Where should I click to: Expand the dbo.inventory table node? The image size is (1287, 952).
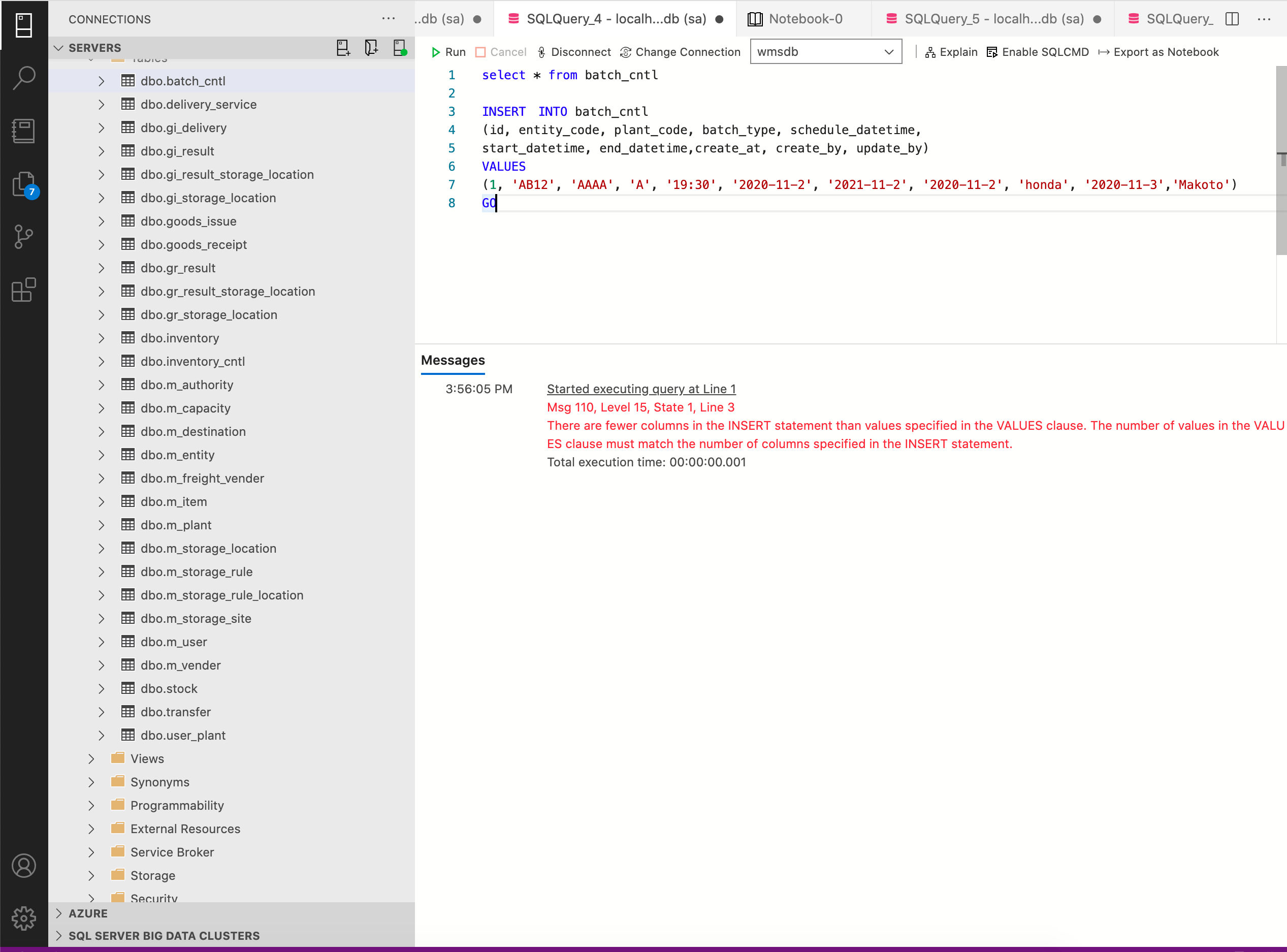coord(102,338)
